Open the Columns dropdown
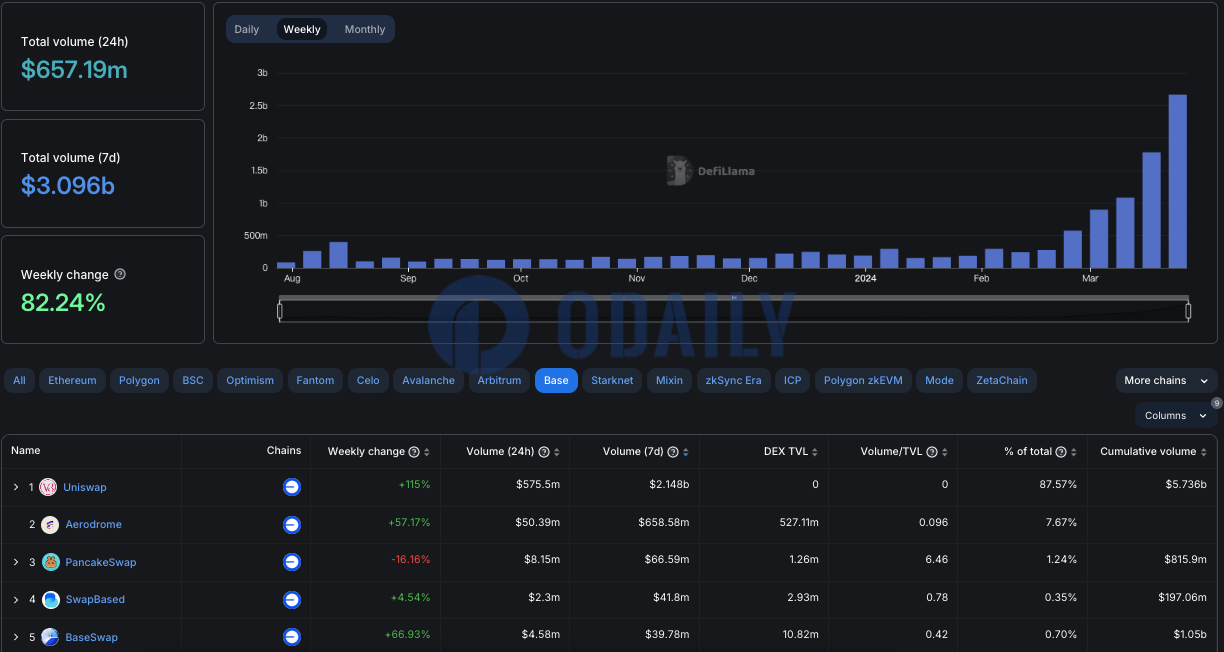 (x=1176, y=415)
